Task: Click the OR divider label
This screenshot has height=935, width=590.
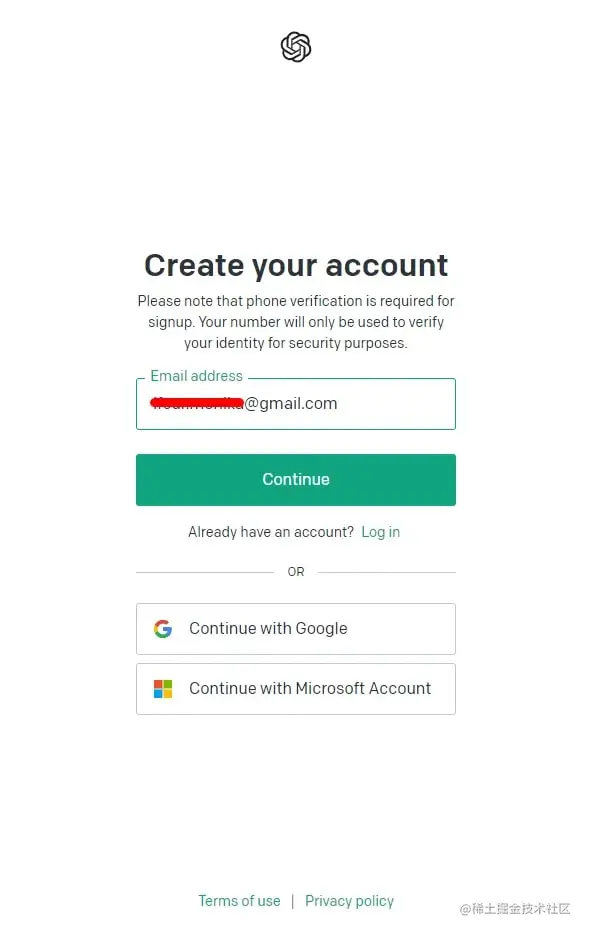Action: tap(296, 572)
